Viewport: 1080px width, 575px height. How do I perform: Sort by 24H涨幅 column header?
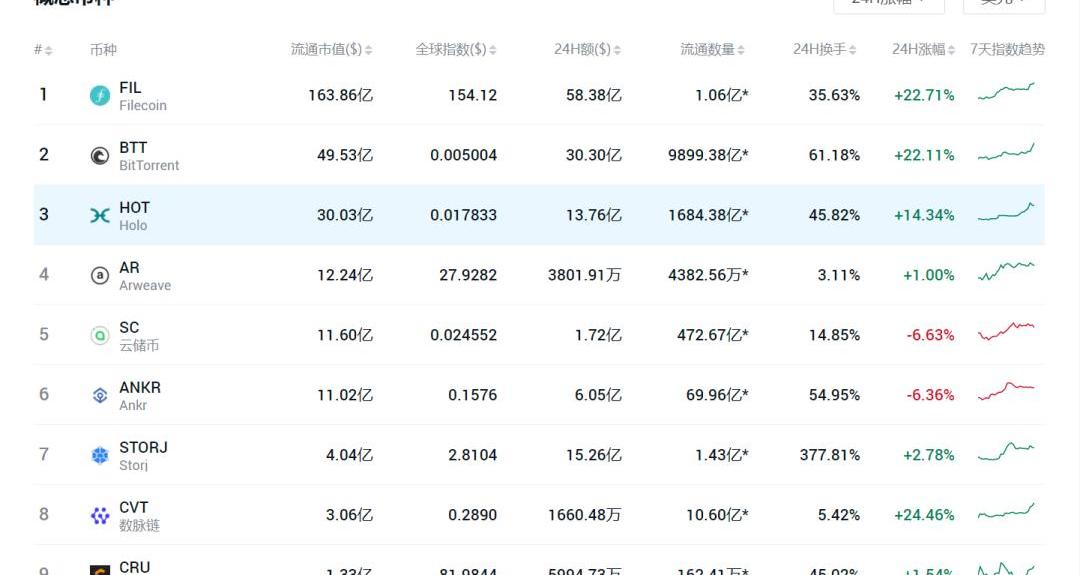(x=924, y=50)
